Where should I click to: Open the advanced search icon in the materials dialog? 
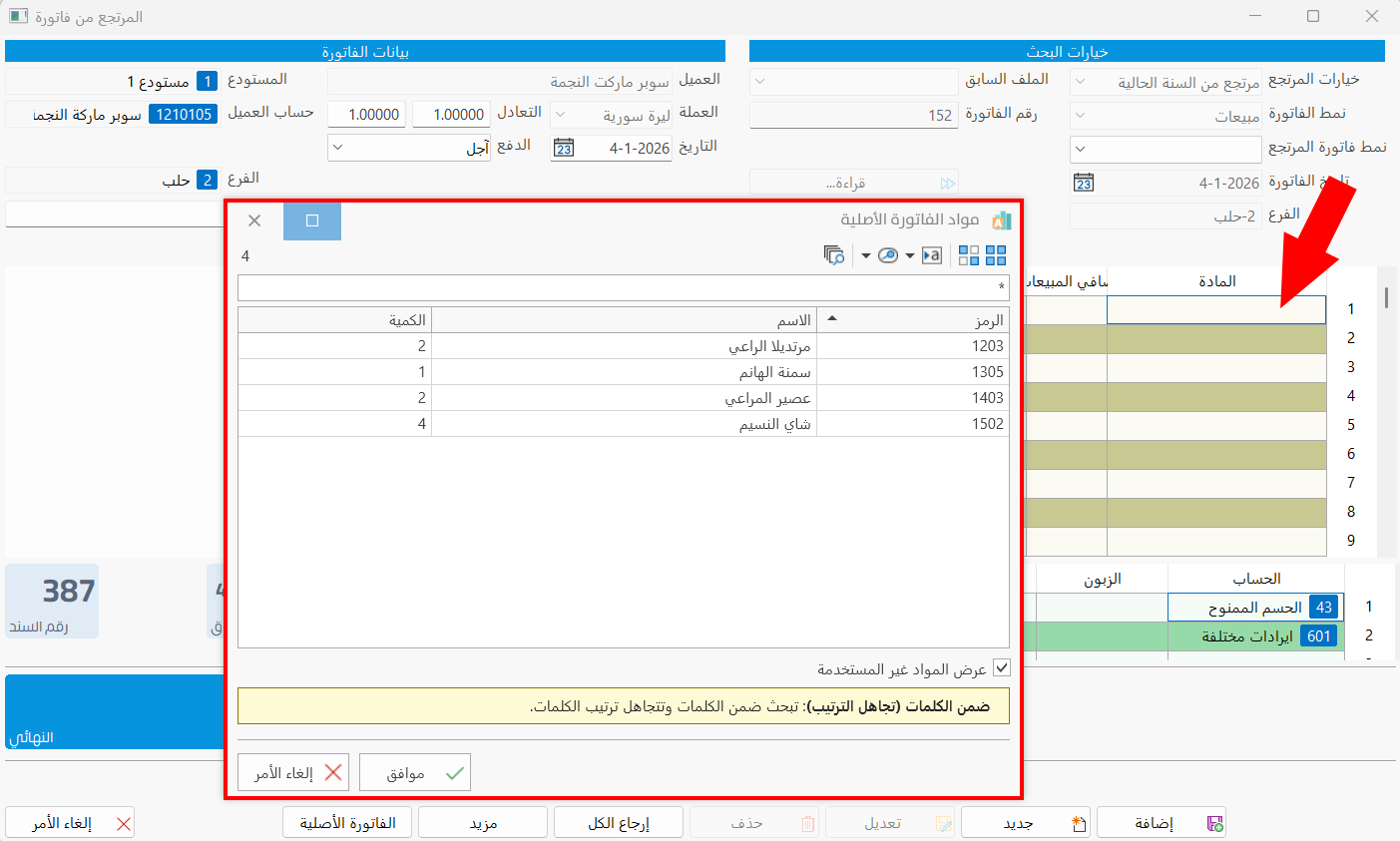[834, 255]
